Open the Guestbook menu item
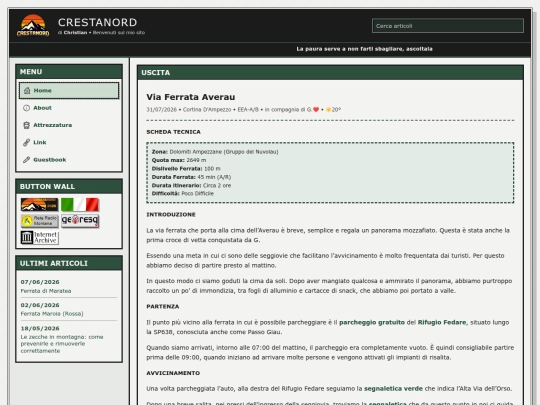The image size is (540, 405). pyautogui.click(x=69, y=159)
